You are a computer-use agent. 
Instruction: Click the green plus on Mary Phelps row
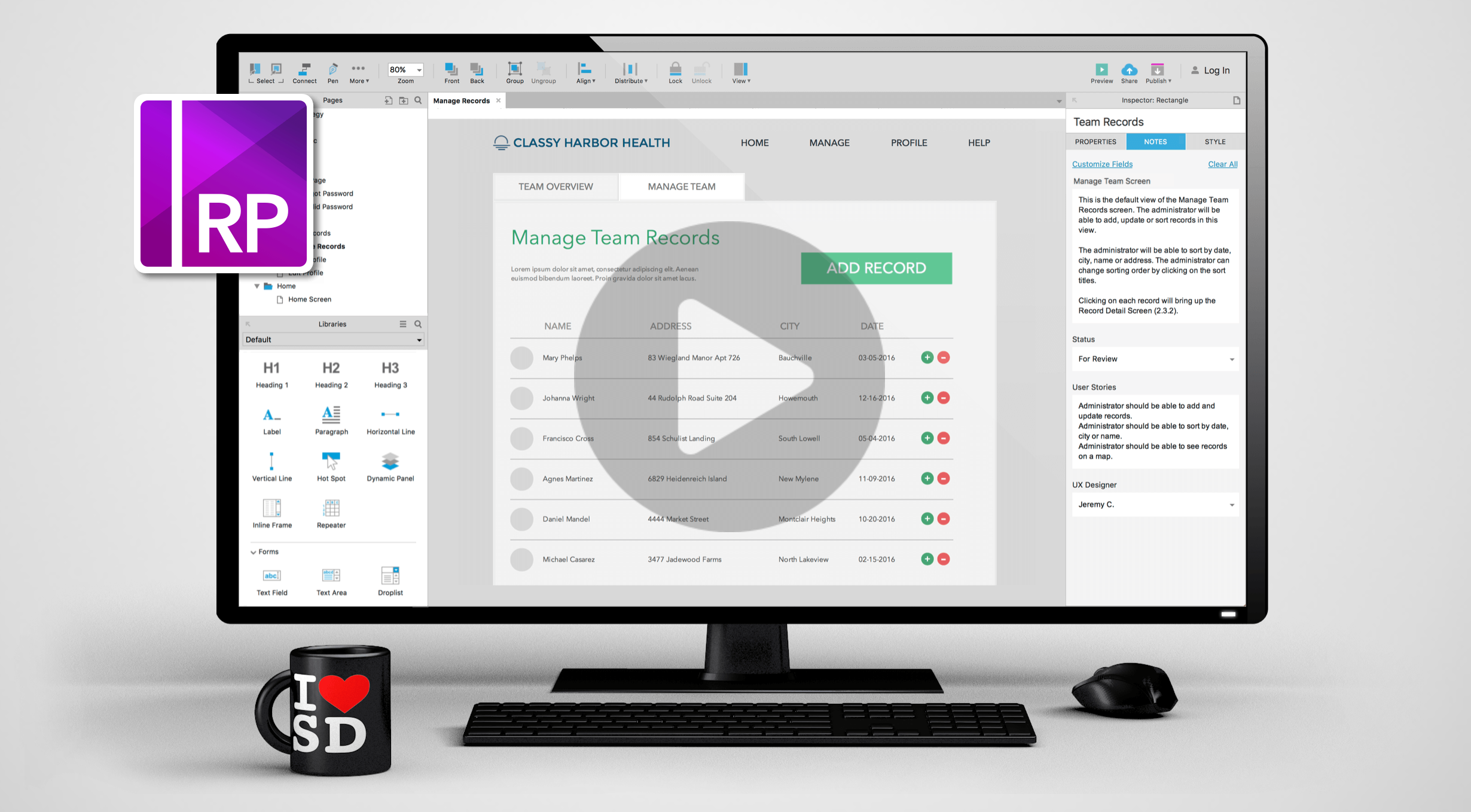point(927,358)
